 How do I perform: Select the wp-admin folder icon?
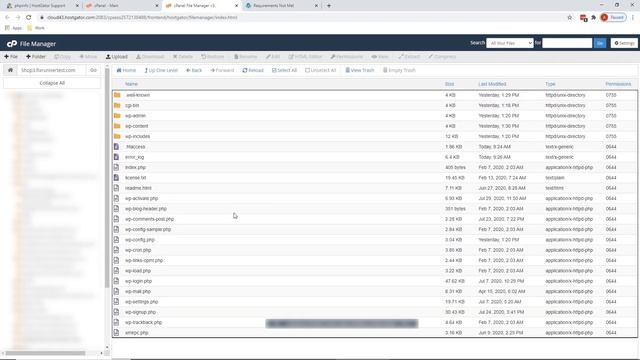(117, 116)
